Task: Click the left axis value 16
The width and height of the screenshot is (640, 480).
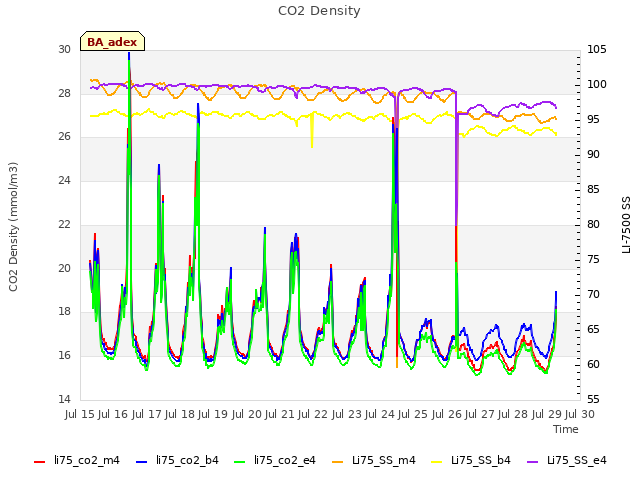Action: 64,355
